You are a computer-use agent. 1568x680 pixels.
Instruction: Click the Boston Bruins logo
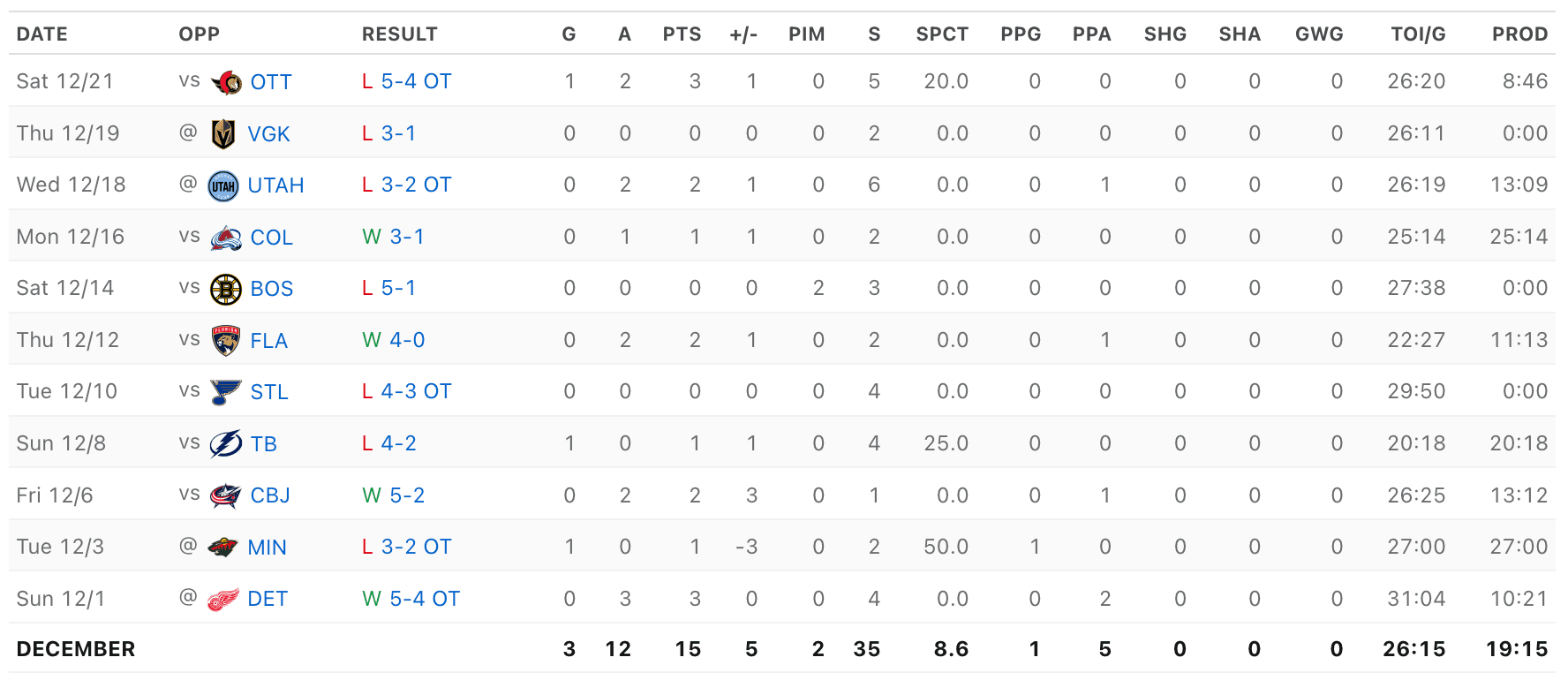(226, 289)
